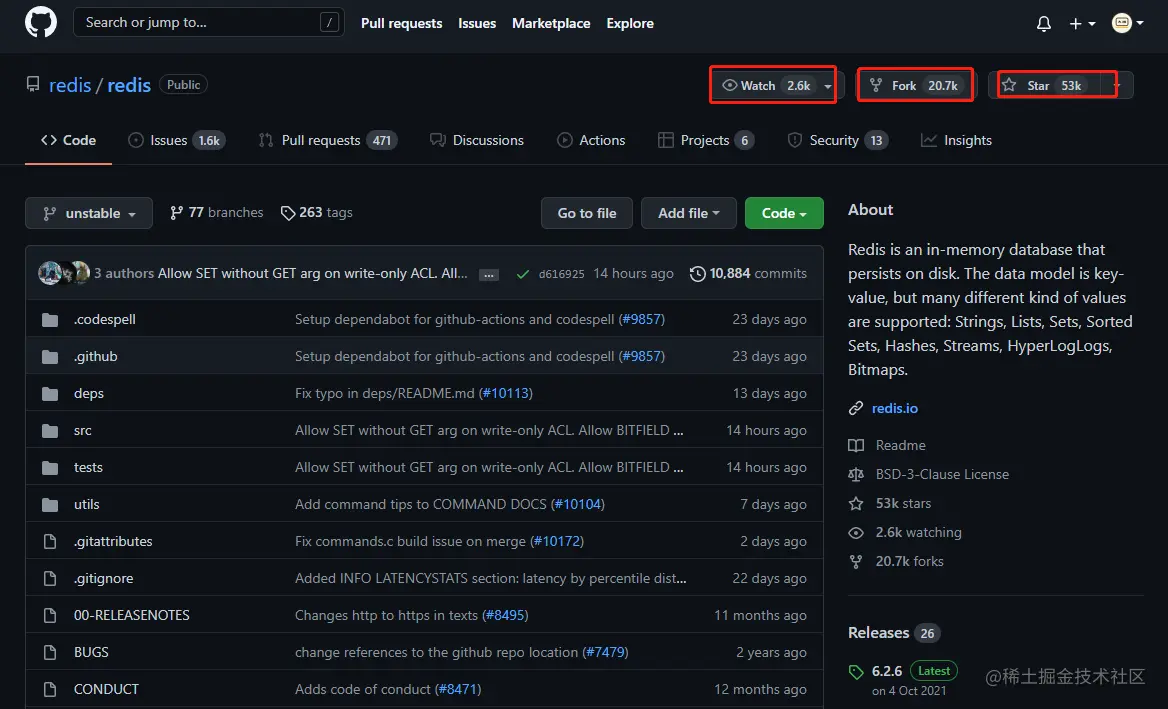Open pull request #10172 link

(x=556, y=541)
